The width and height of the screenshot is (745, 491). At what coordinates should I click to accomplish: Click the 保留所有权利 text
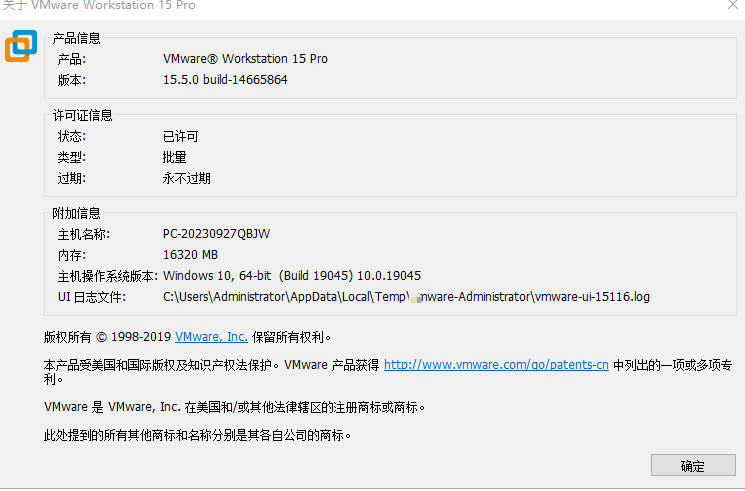click(x=291, y=337)
